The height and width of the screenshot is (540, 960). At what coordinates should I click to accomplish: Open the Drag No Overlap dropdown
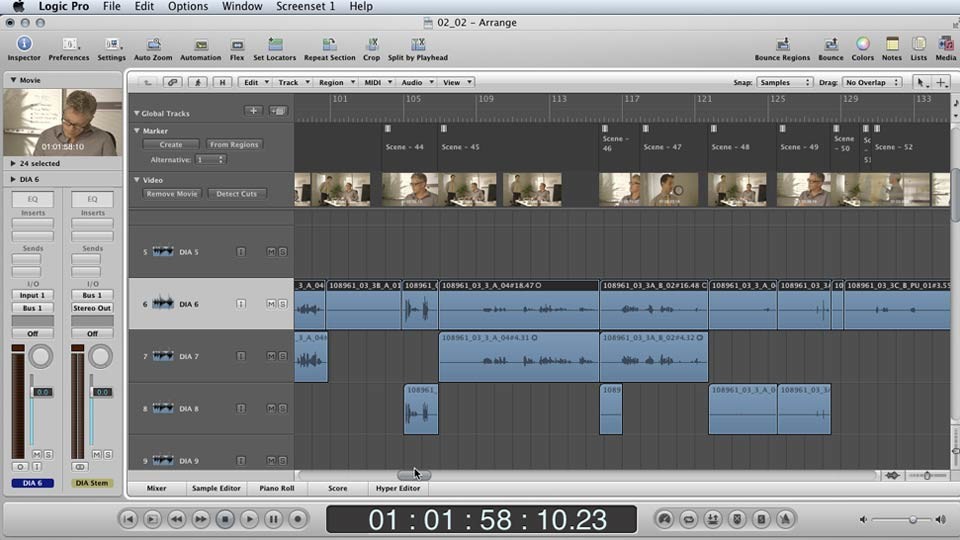click(x=872, y=82)
